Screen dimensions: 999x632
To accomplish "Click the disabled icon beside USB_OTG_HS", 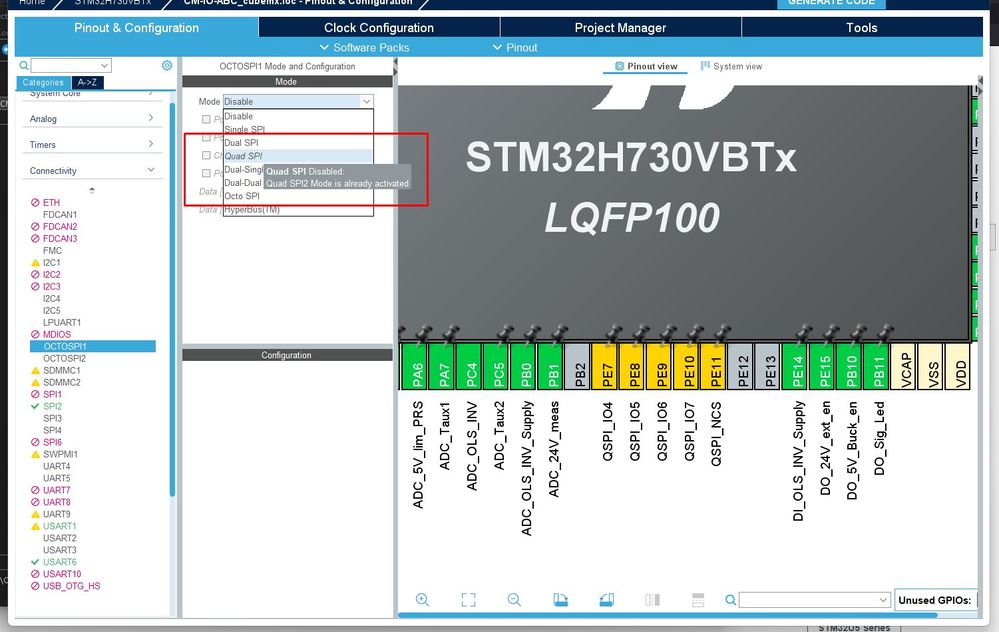I will point(35,586).
